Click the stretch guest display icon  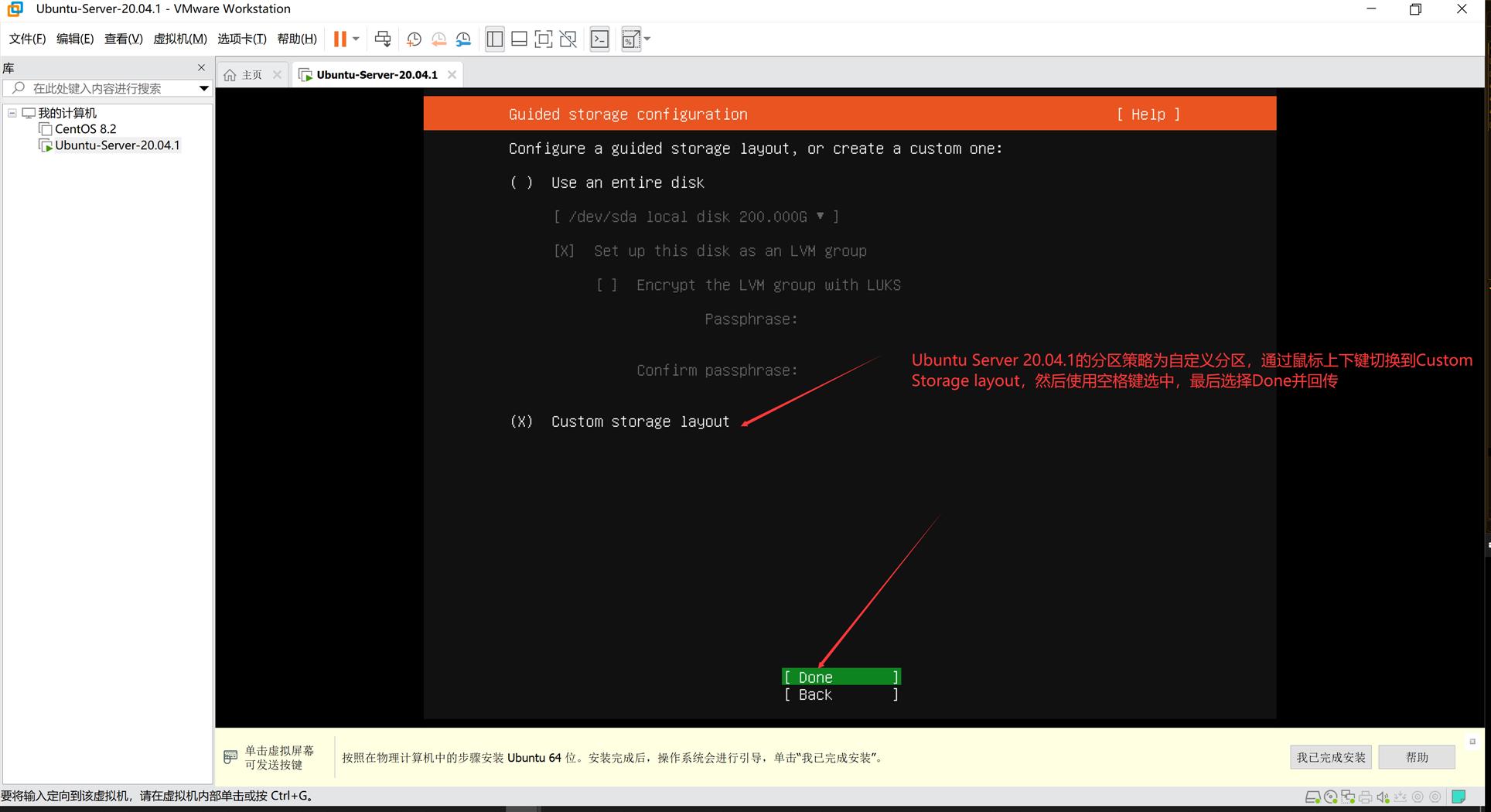[631, 39]
